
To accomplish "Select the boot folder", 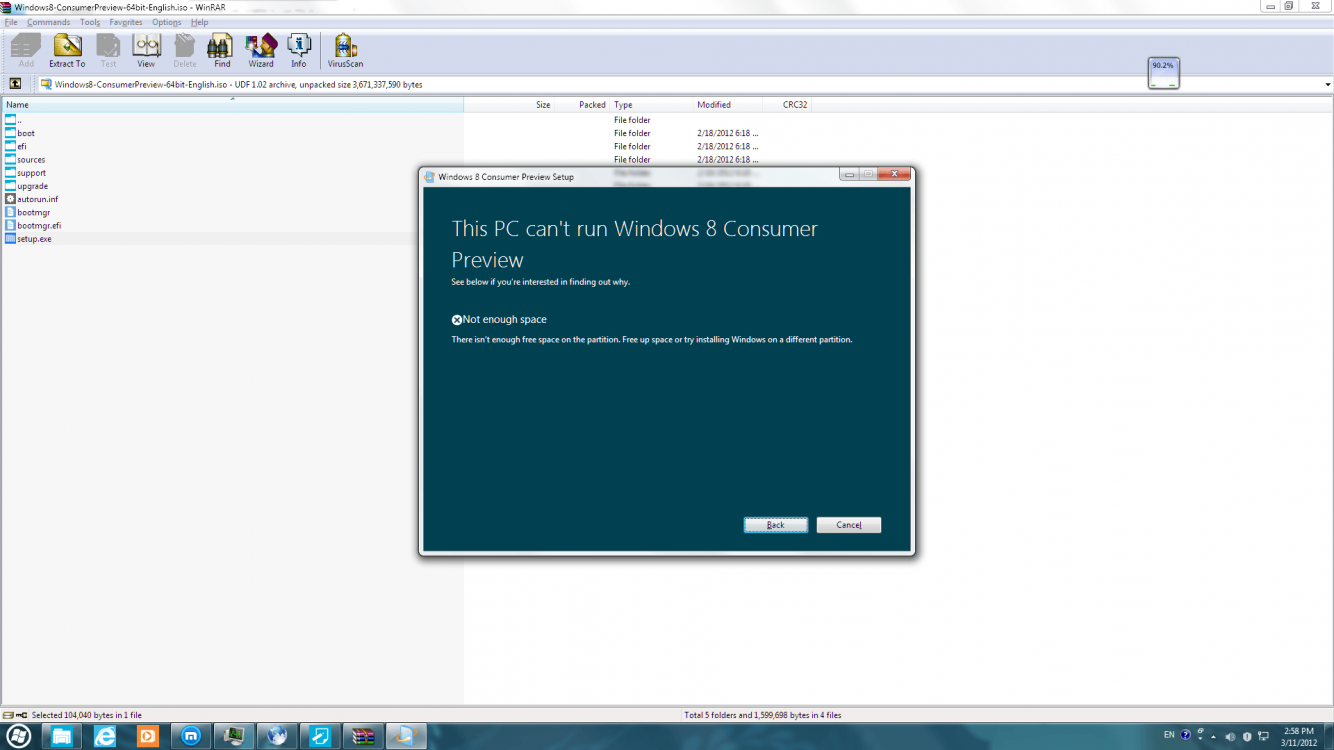I will [20, 133].
